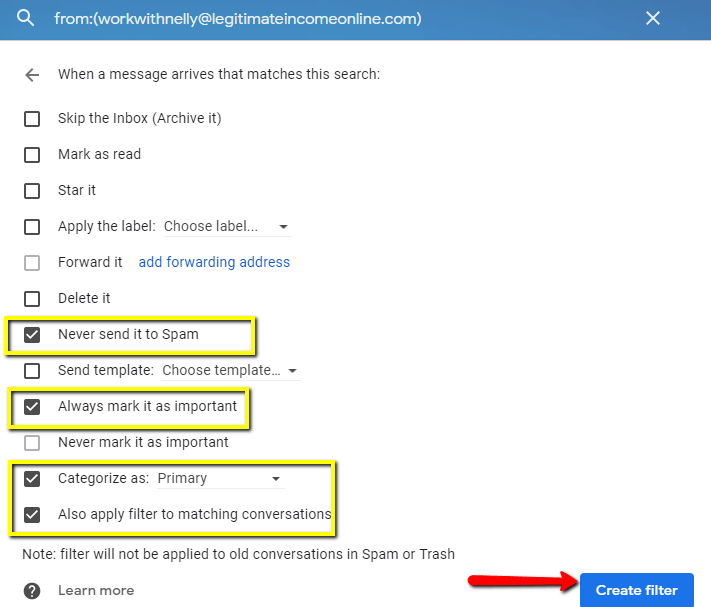This screenshot has height=607, width=711.
Task: Enable Mark as read checkbox
Action: pos(32,155)
